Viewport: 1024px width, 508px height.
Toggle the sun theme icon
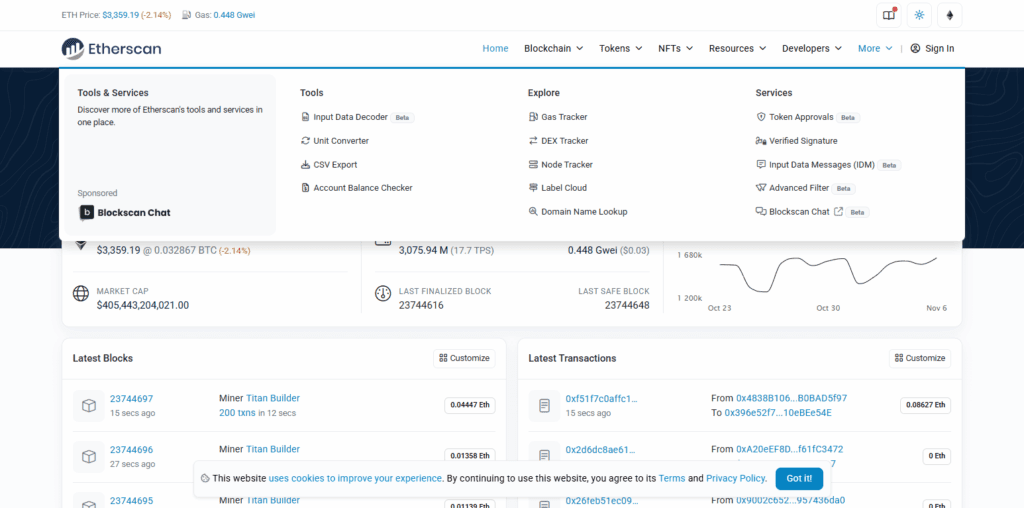point(920,15)
